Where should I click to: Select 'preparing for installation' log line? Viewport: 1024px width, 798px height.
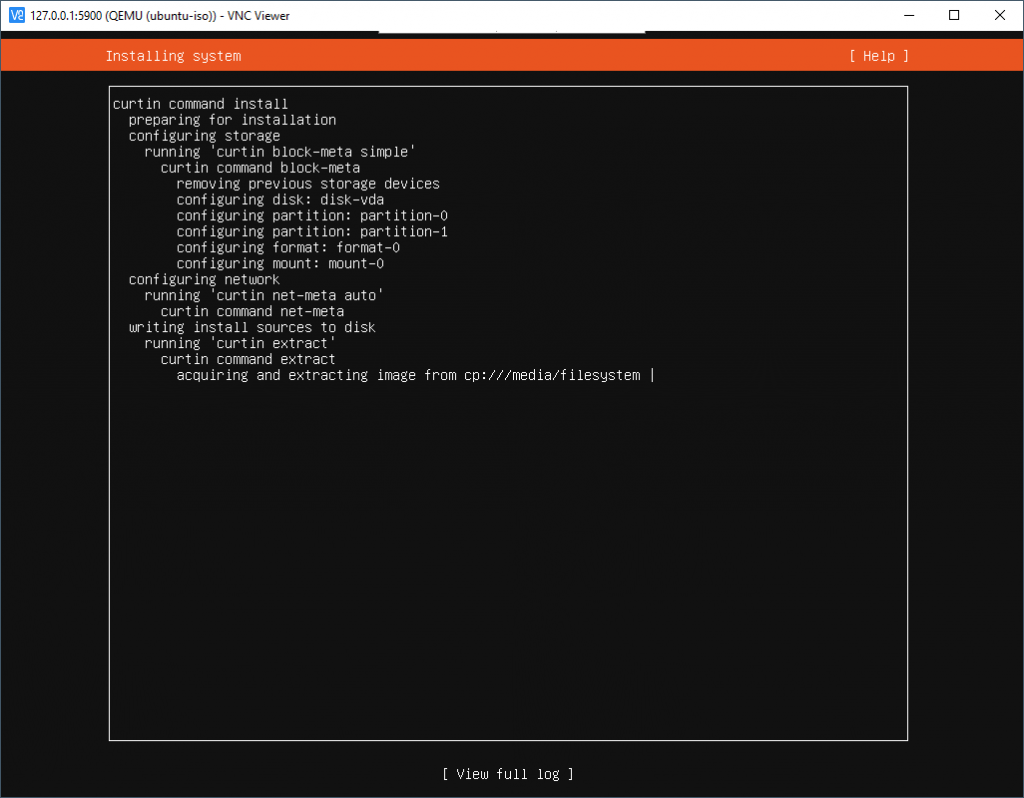232,120
